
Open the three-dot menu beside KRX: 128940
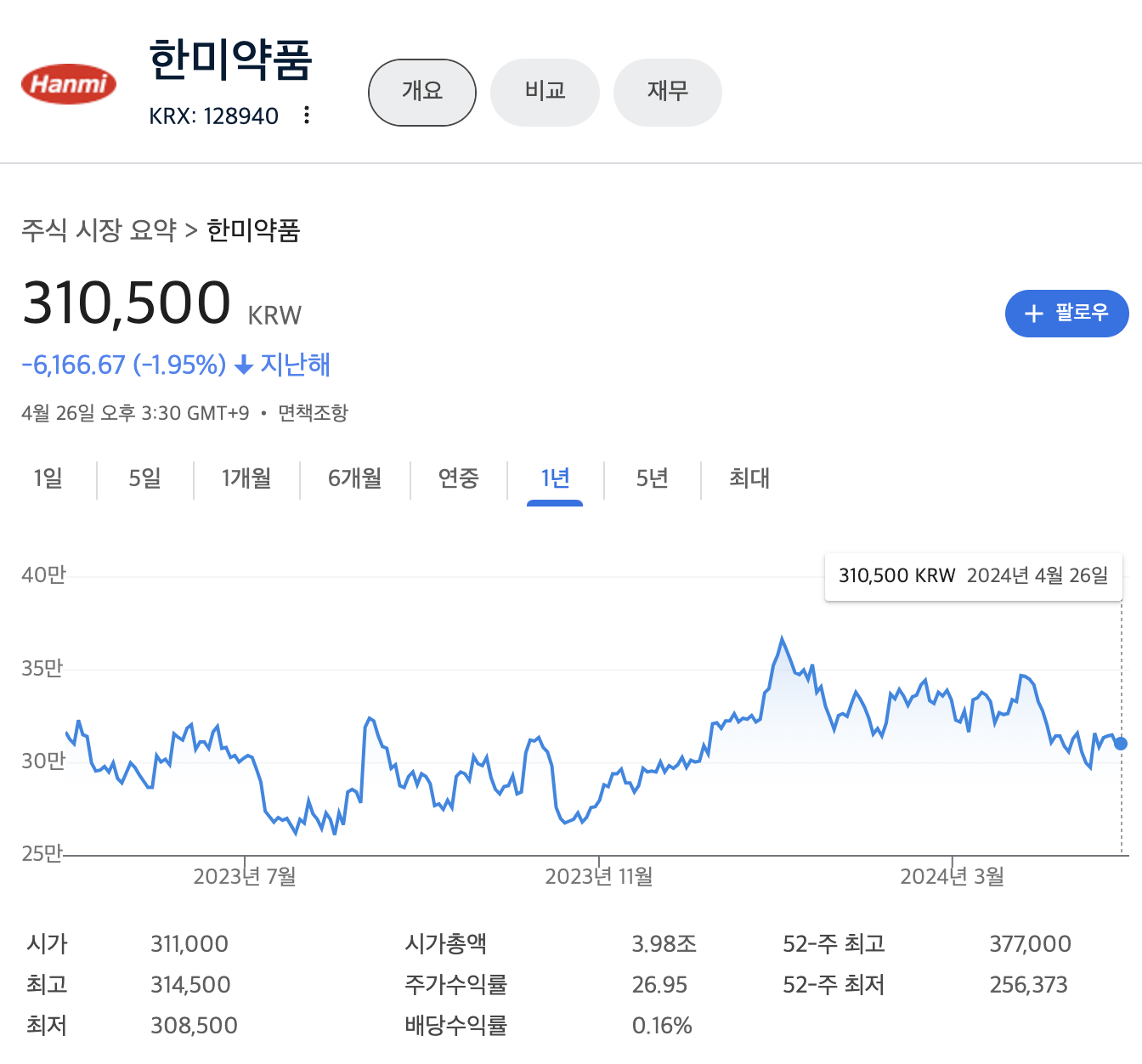[307, 115]
